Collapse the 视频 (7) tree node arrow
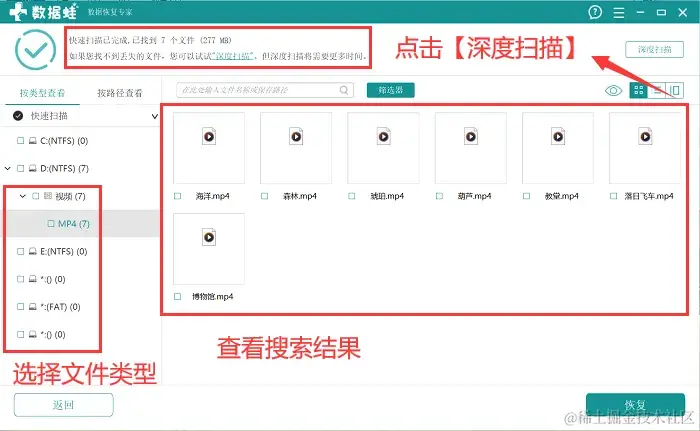 (x=23, y=196)
